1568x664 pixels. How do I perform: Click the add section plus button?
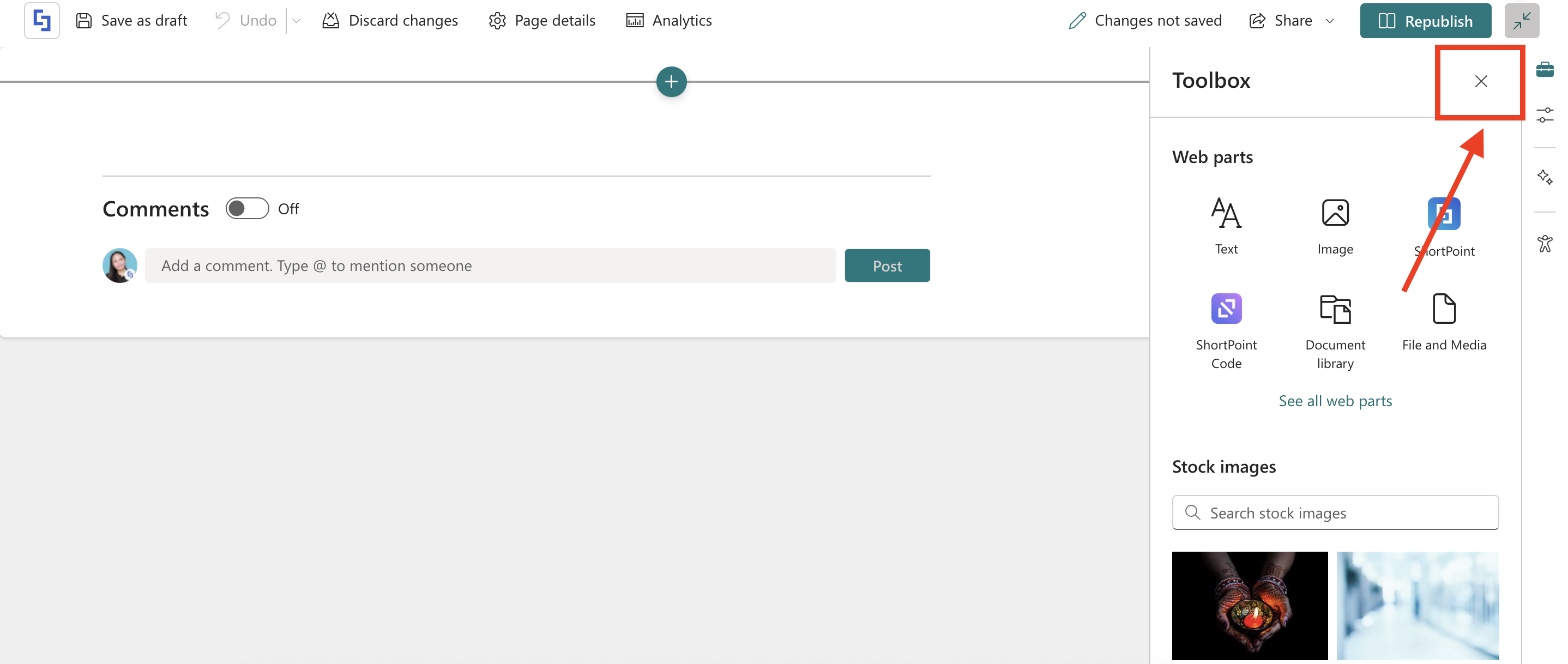click(x=671, y=82)
